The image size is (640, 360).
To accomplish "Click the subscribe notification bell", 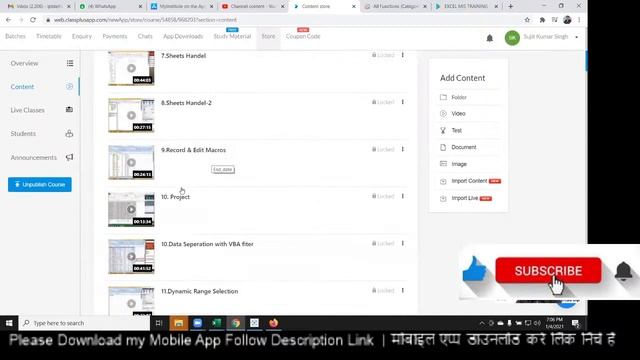I will pos(624,271).
